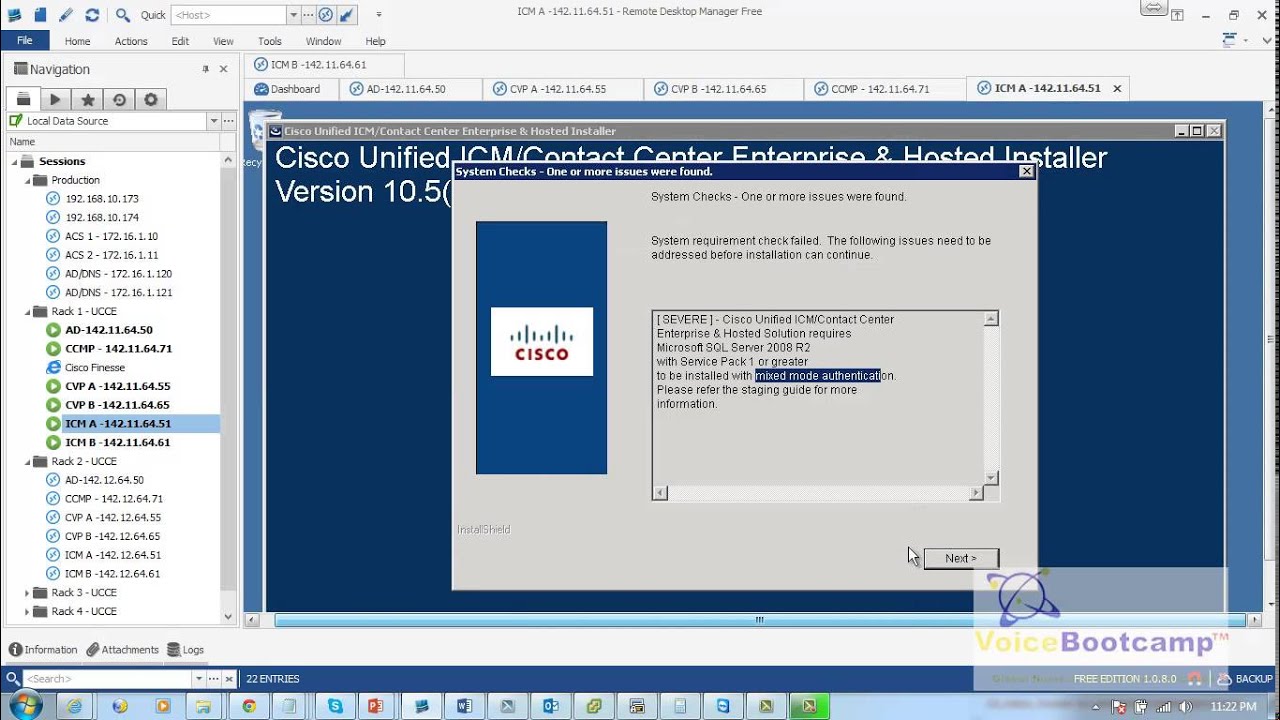Screen dimensions: 1280x720
Task: Click the quick connect remote desktop icon
Action: click(x=325, y=15)
